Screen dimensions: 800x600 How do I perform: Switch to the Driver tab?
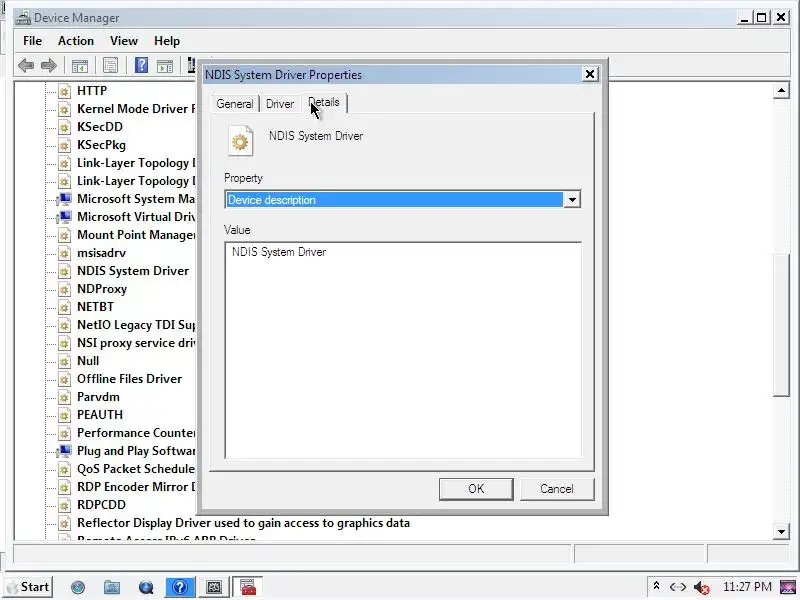pos(280,104)
